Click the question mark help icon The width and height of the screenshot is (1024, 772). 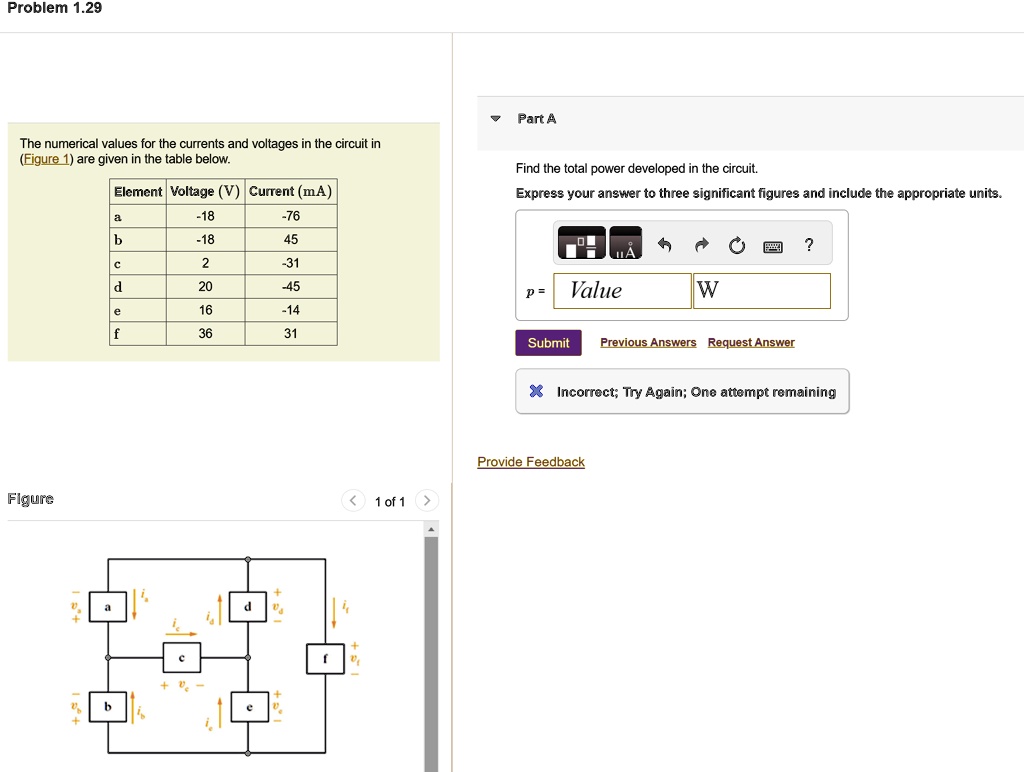pos(808,244)
